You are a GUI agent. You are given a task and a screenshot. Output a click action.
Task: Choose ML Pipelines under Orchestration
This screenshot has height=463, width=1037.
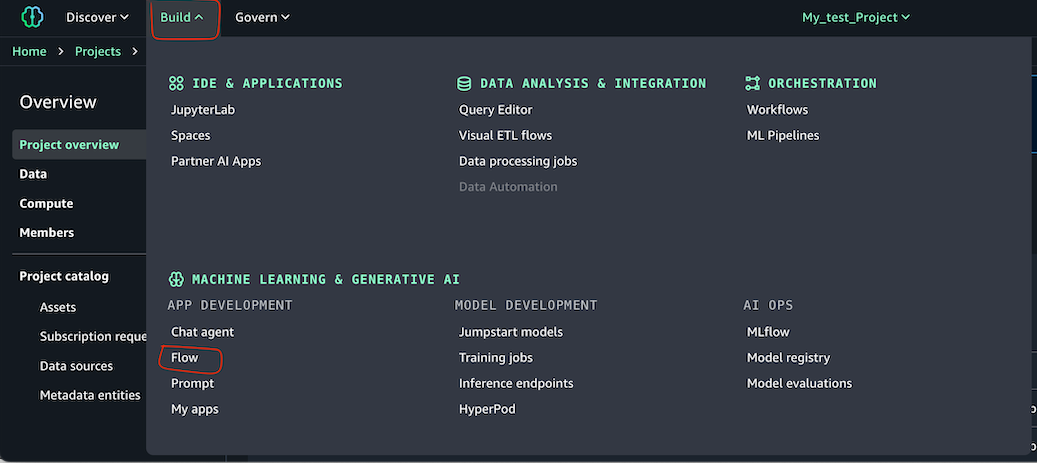coord(783,136)
